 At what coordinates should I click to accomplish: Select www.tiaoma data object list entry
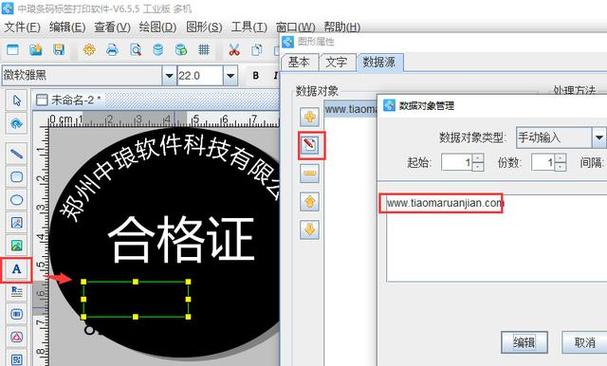350,109
